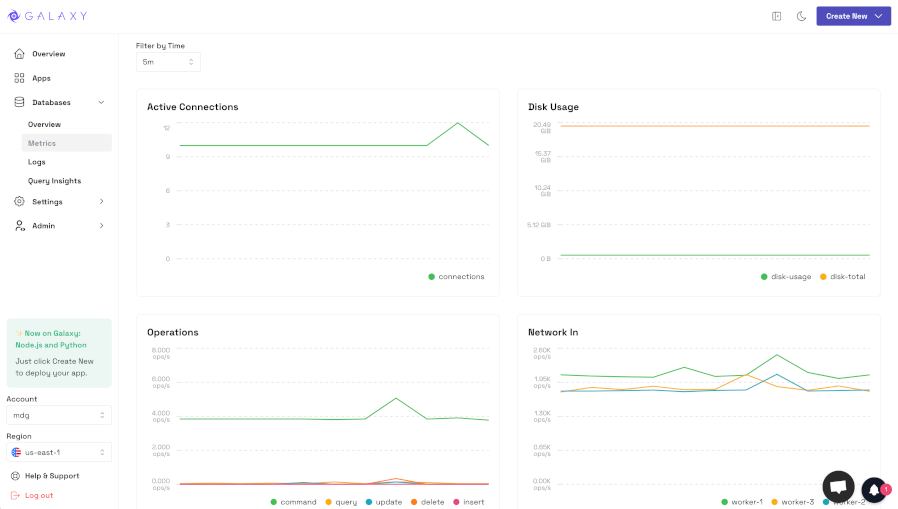
Task: Toggle disk-total series in legend
Action: 842,277
